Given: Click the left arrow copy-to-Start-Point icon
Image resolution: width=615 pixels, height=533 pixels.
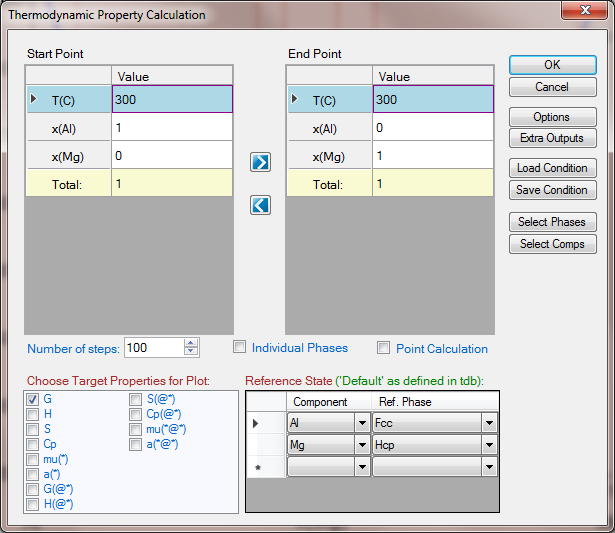Looking at the screenshot, I should [260, 204].
